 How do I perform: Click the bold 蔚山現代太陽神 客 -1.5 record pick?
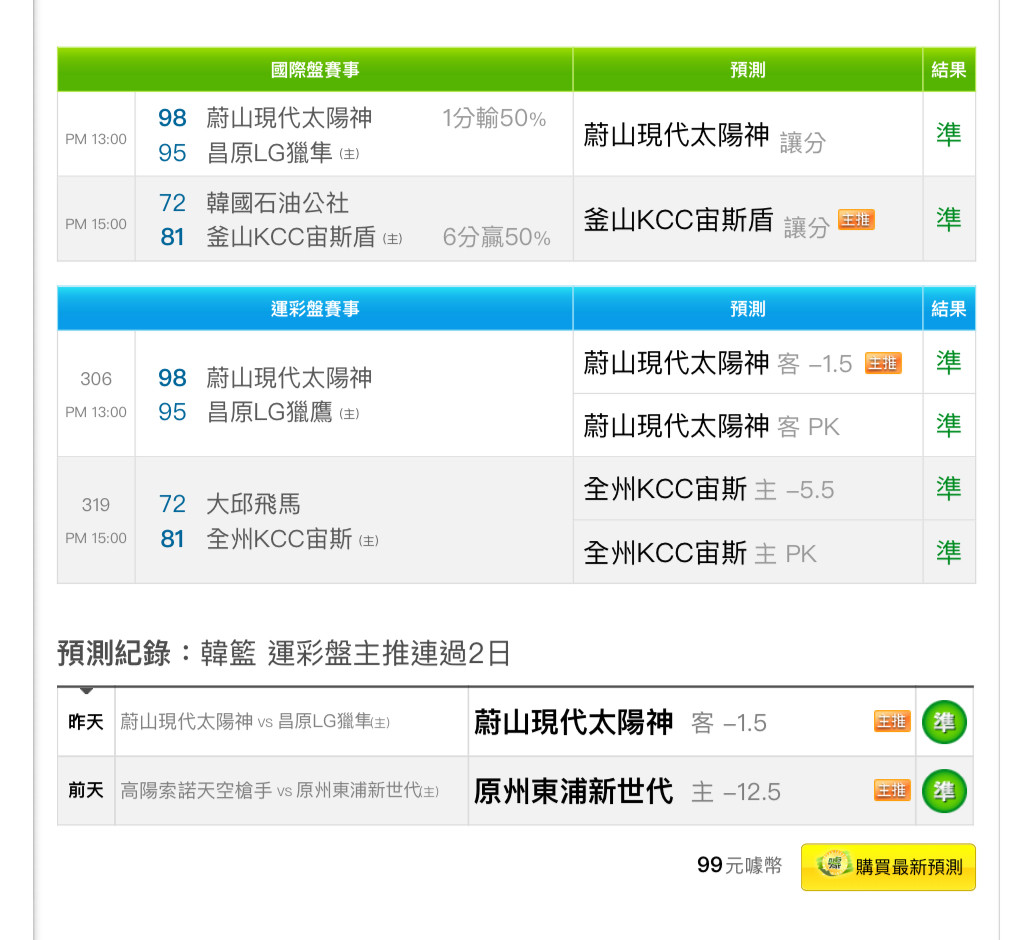pyautogui.click(x=620, y=722)
